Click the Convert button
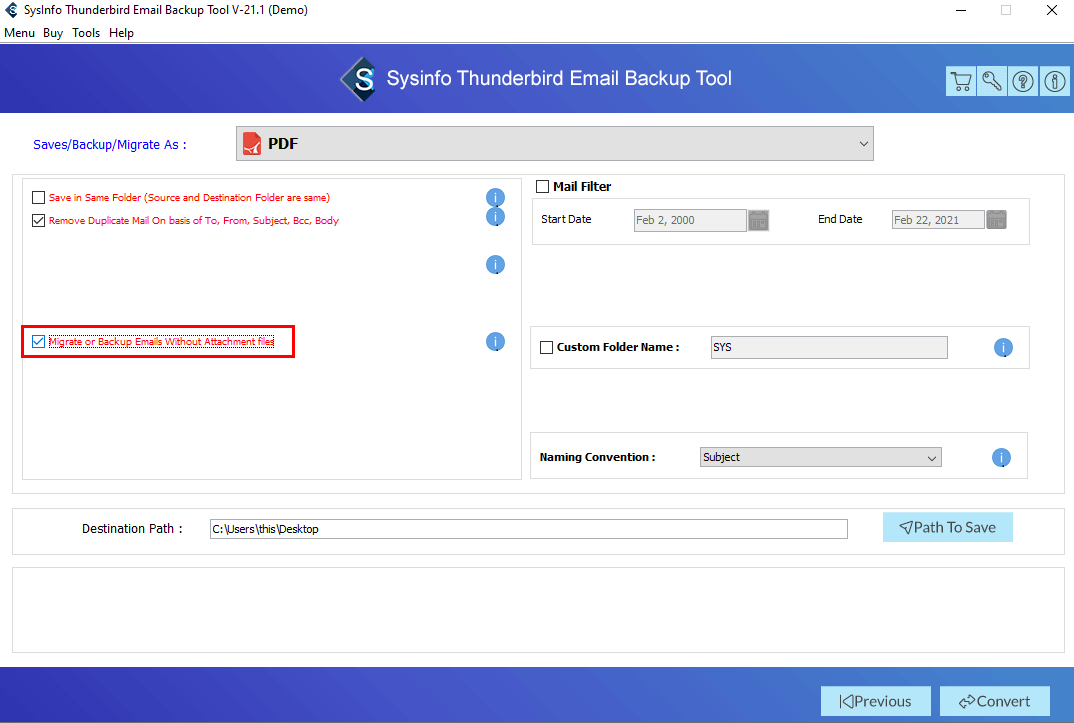 tap(995, 701)
